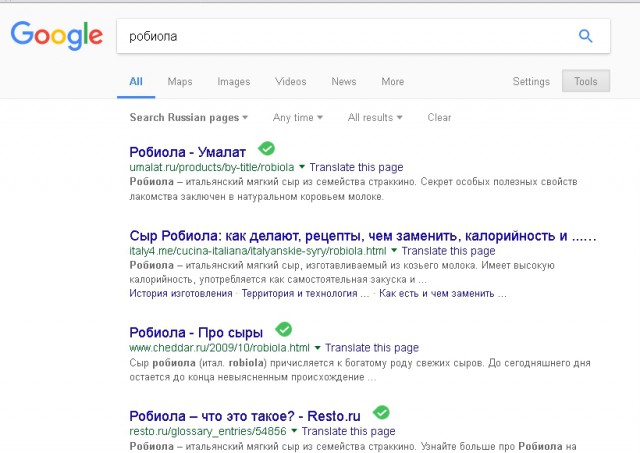Click the green checkmark beside Робиола - Умалат

pyautogui.click(x=267, y=149)
